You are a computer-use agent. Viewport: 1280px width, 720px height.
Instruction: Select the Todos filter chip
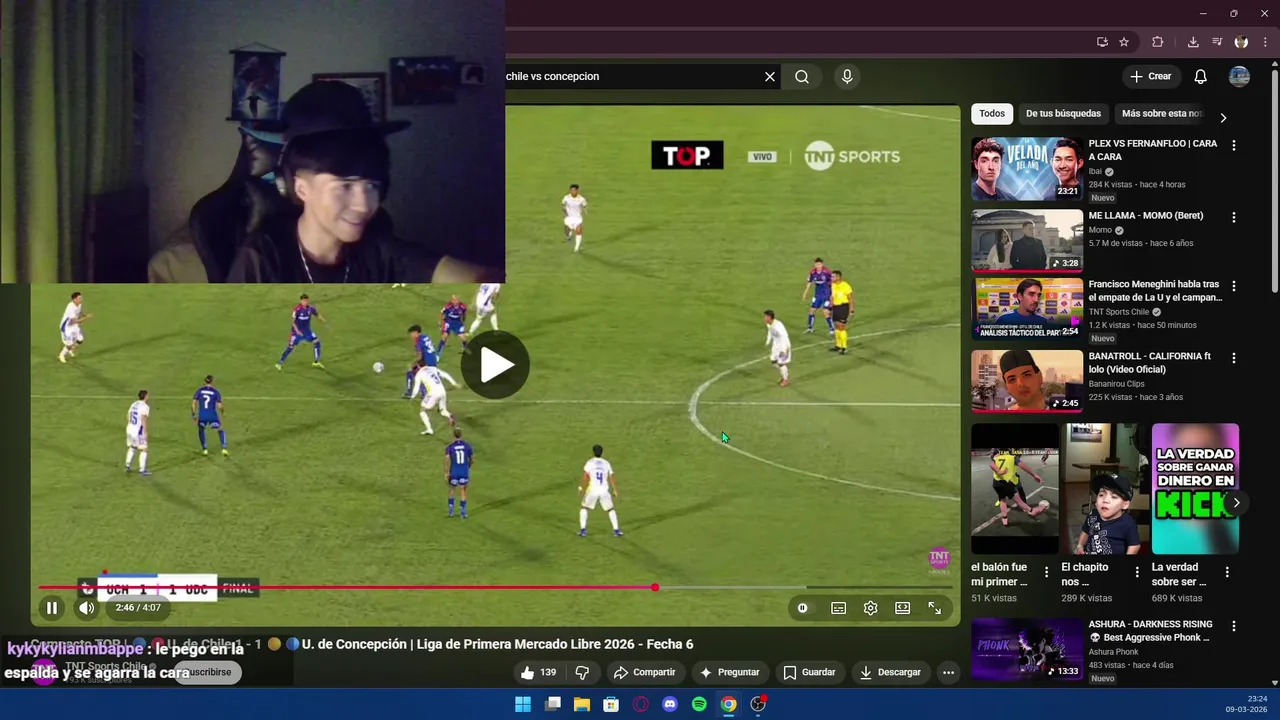click(992, 114)
